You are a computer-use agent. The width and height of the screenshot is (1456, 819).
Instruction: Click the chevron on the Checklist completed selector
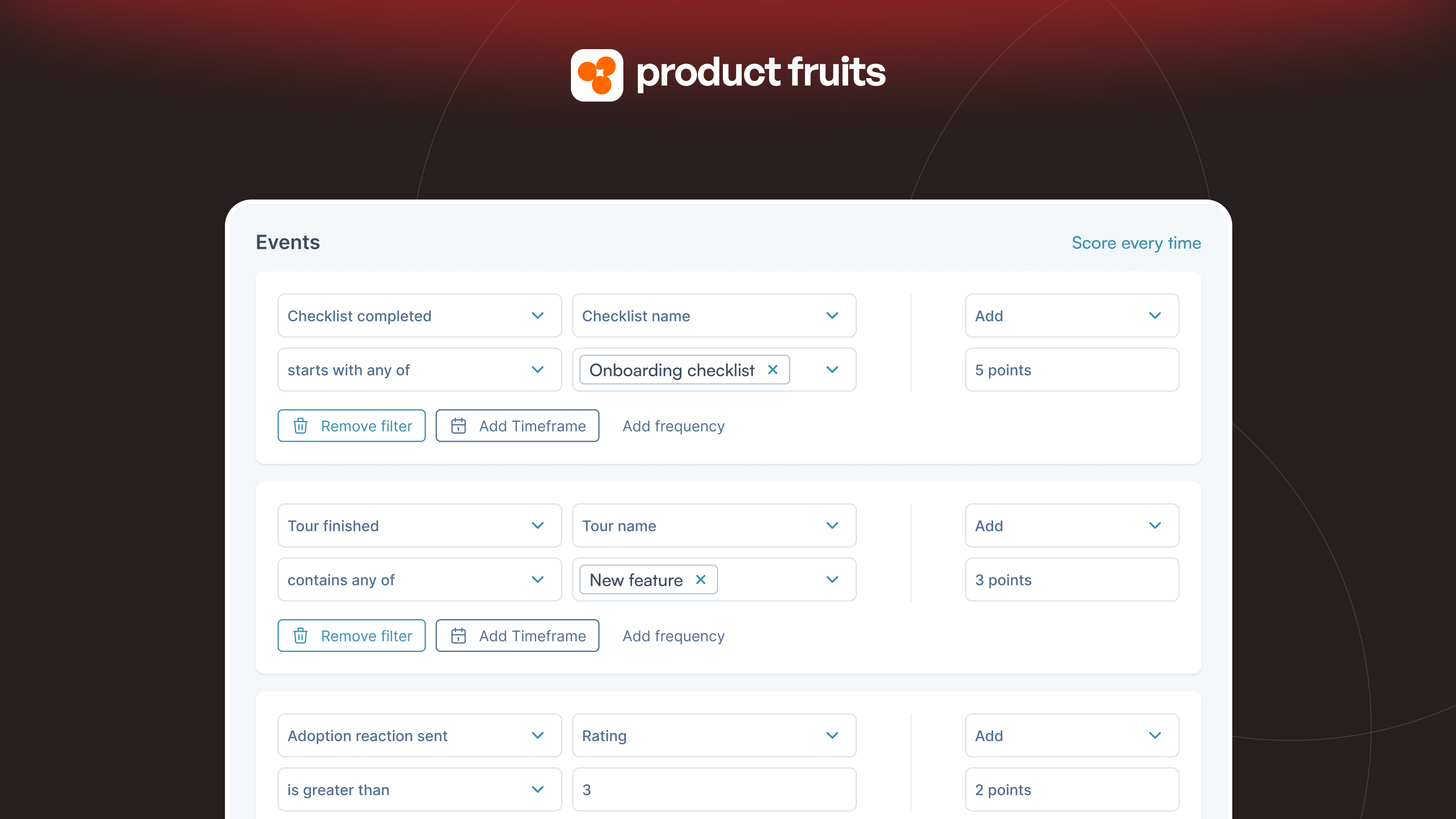[x=537, y=315]
